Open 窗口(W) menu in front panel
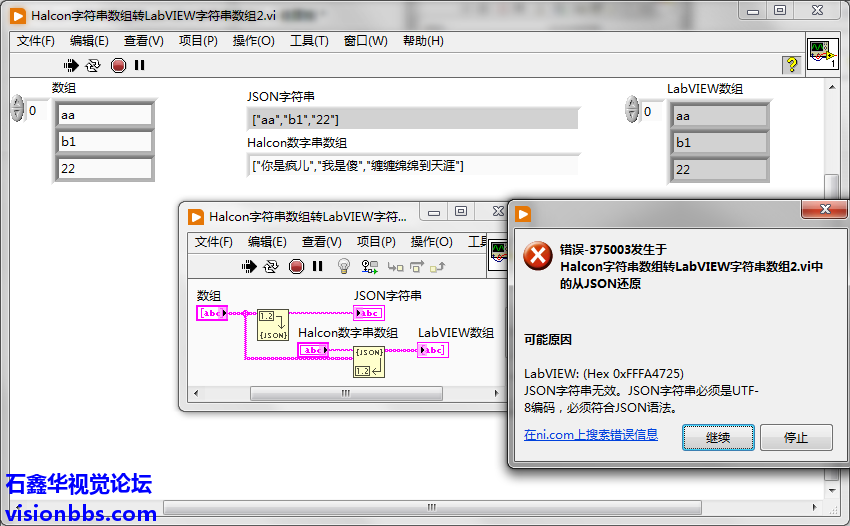Viewport: 850px width, 526px height. 365,41
